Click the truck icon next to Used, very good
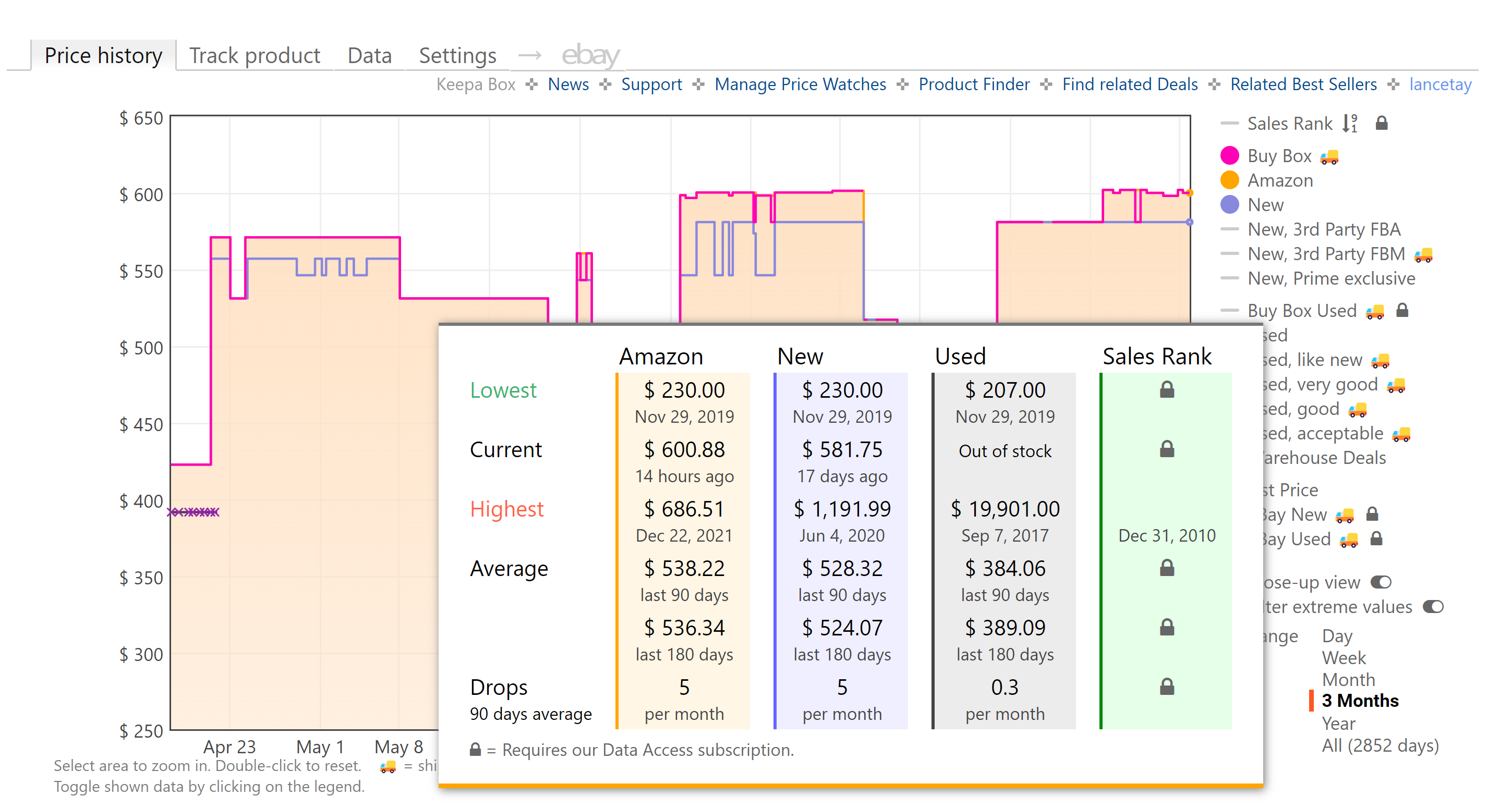The width and height of the screenshot is (1512, 808). (x=1395, y=386)
